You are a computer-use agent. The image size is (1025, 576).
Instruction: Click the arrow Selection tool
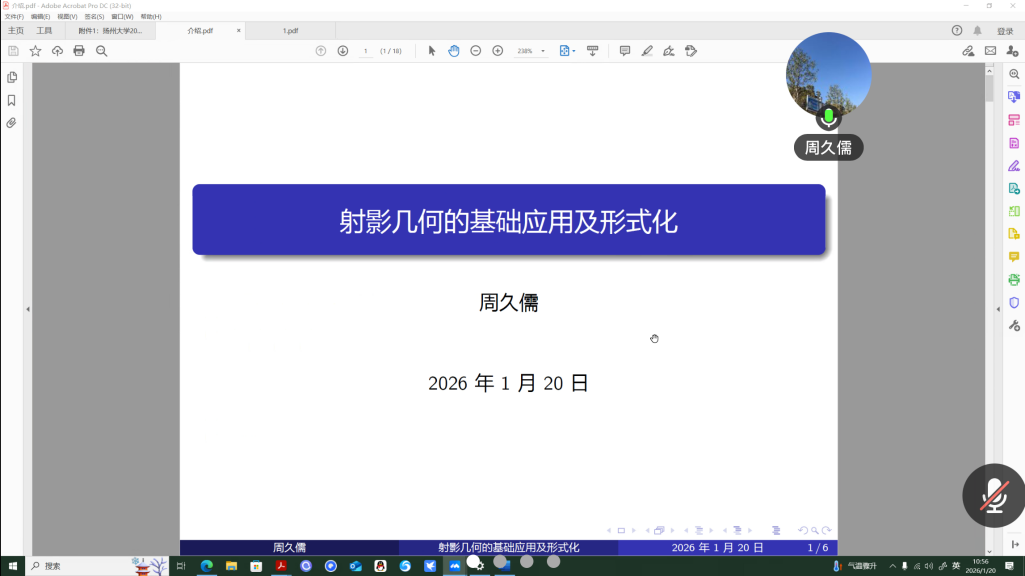(x=432, y=51)
